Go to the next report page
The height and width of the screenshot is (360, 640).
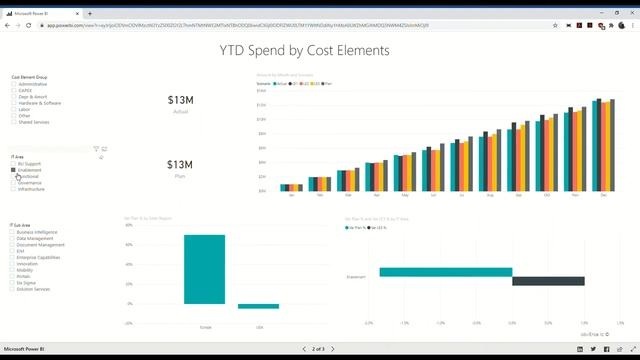(x=333, y=349)
